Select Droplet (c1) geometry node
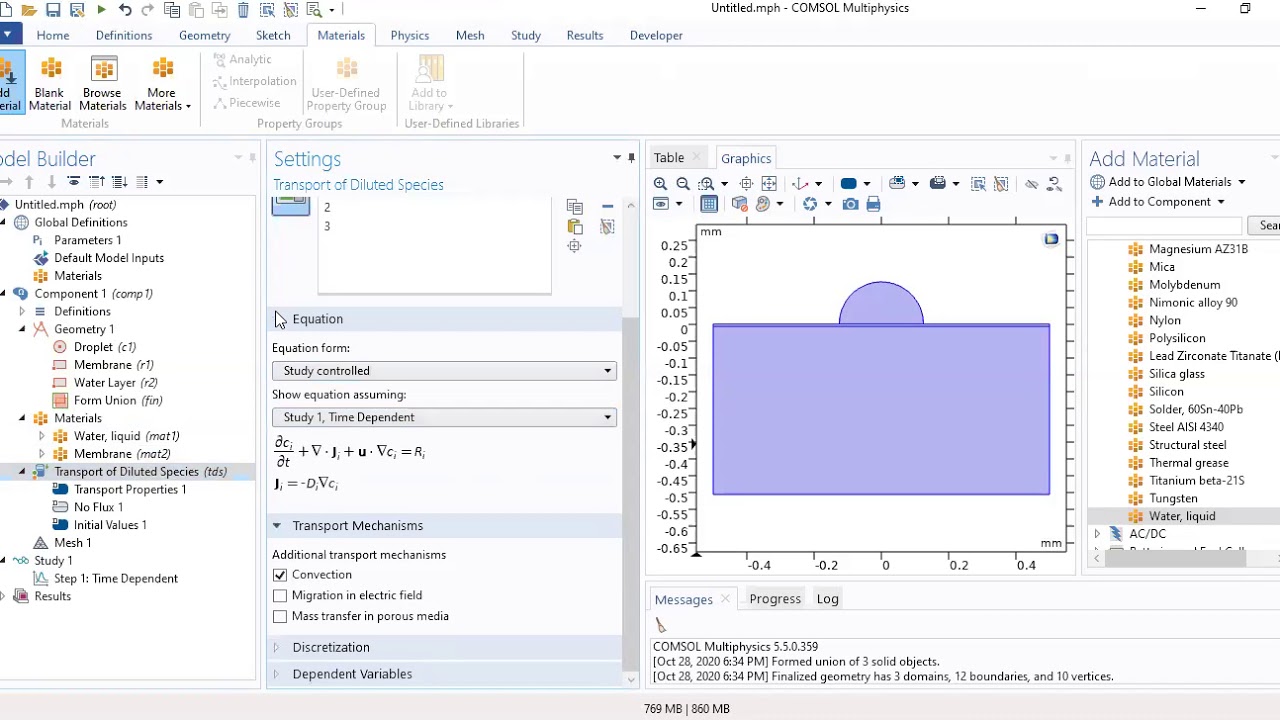Viewport: 1280px width, 720px height. point(105,347)
